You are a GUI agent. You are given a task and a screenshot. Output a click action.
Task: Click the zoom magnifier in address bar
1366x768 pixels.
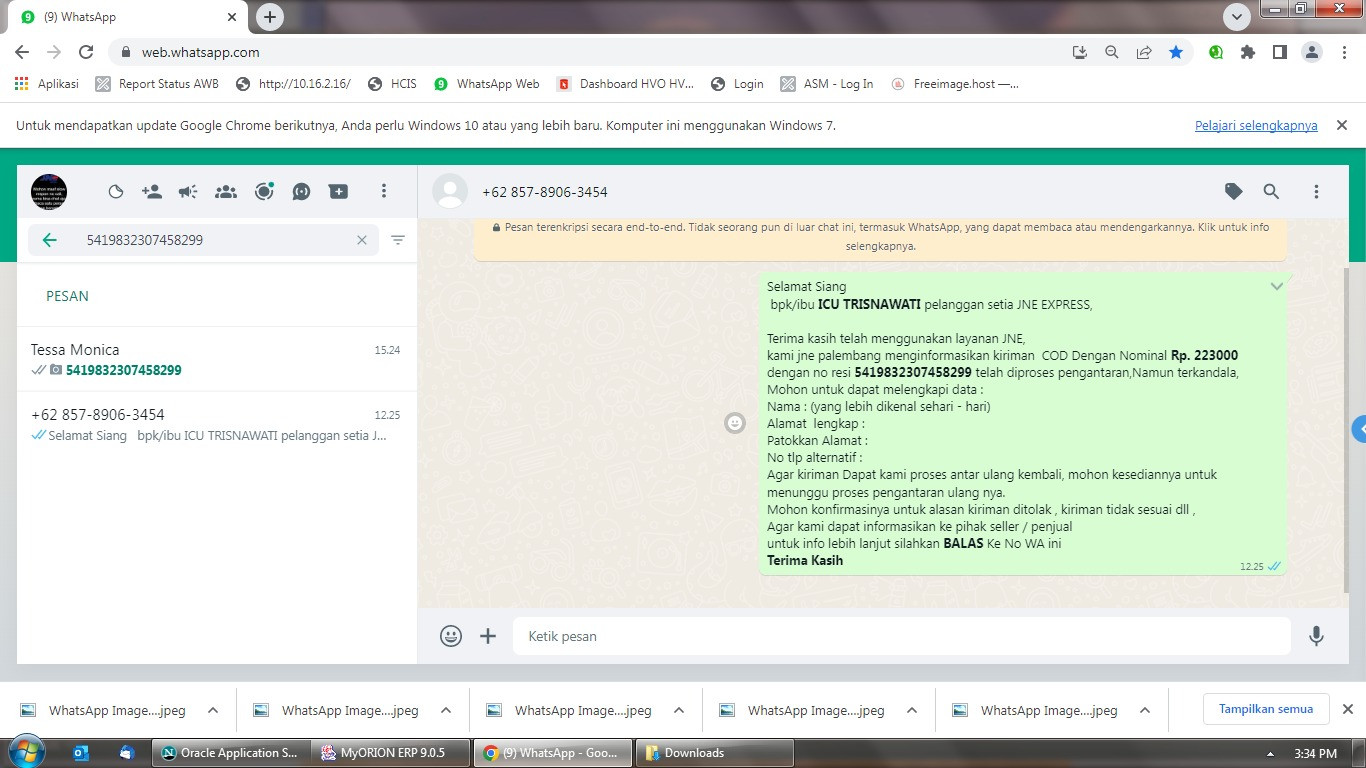coord(1111,52)
